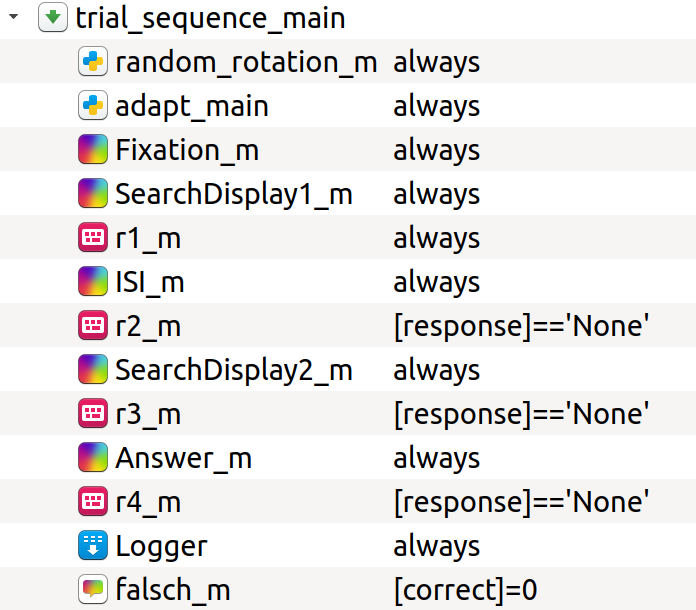
Task: Select the Answer_m sketchpad item
Action: coord(183,458)
